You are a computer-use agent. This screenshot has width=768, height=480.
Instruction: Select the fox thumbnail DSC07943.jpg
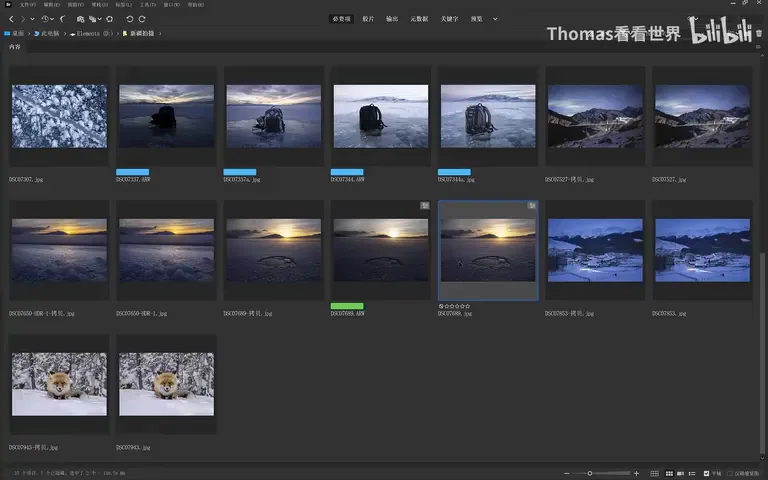(x=167, y=384)
